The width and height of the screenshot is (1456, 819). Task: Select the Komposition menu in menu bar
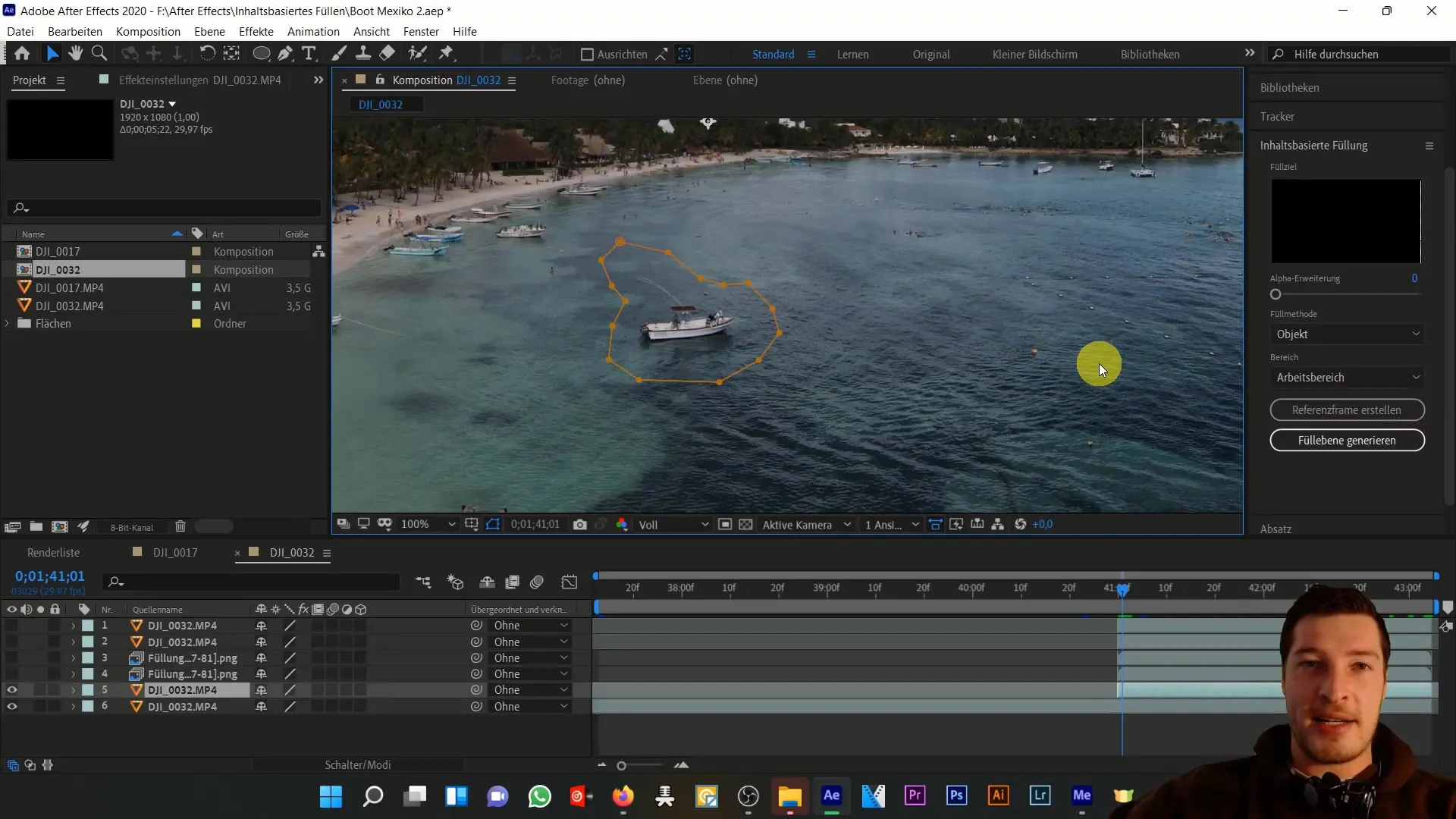[148, 31]
